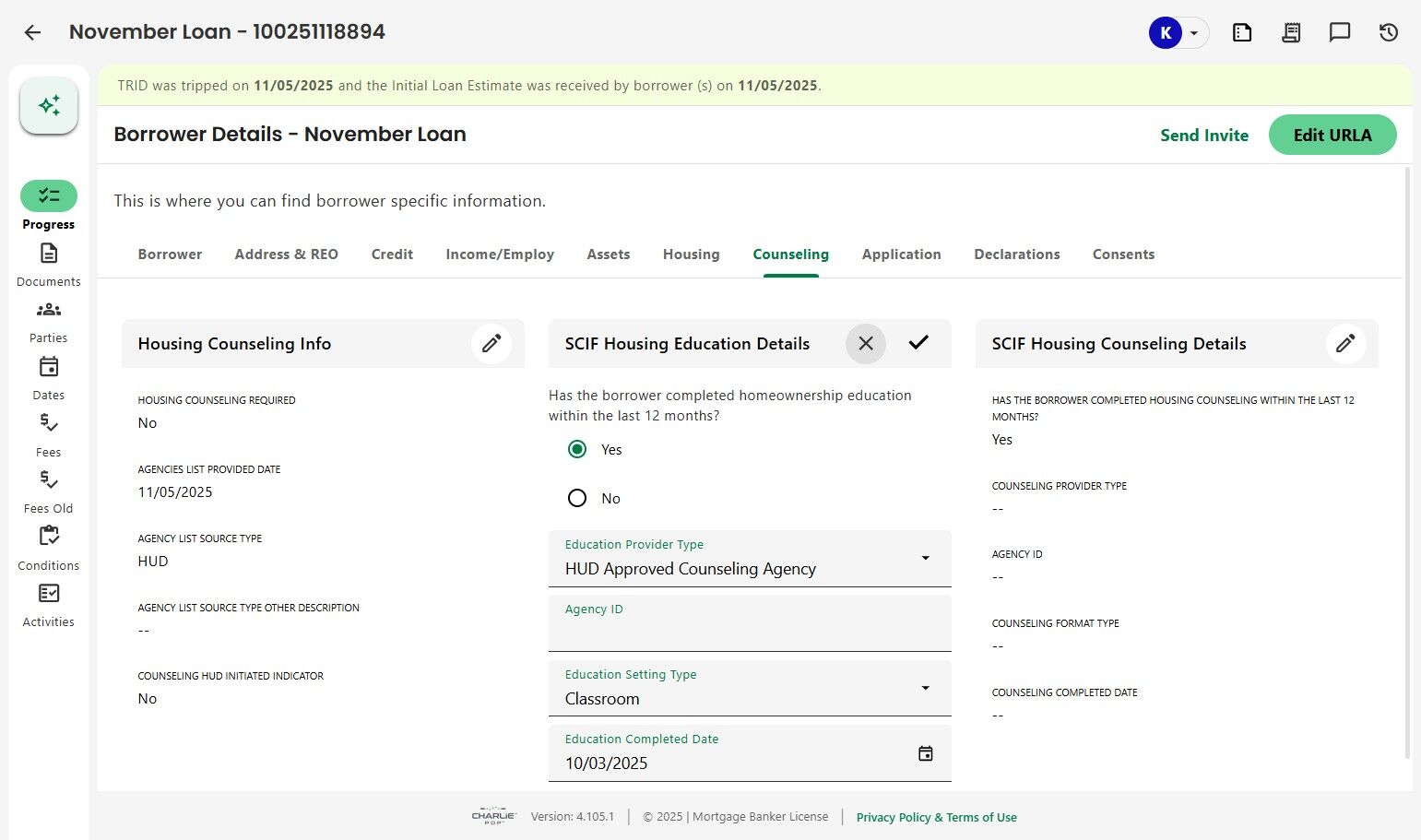
Task: Select No for homeownership education completed
Action: pyautogui.click(x=577, y=499)
